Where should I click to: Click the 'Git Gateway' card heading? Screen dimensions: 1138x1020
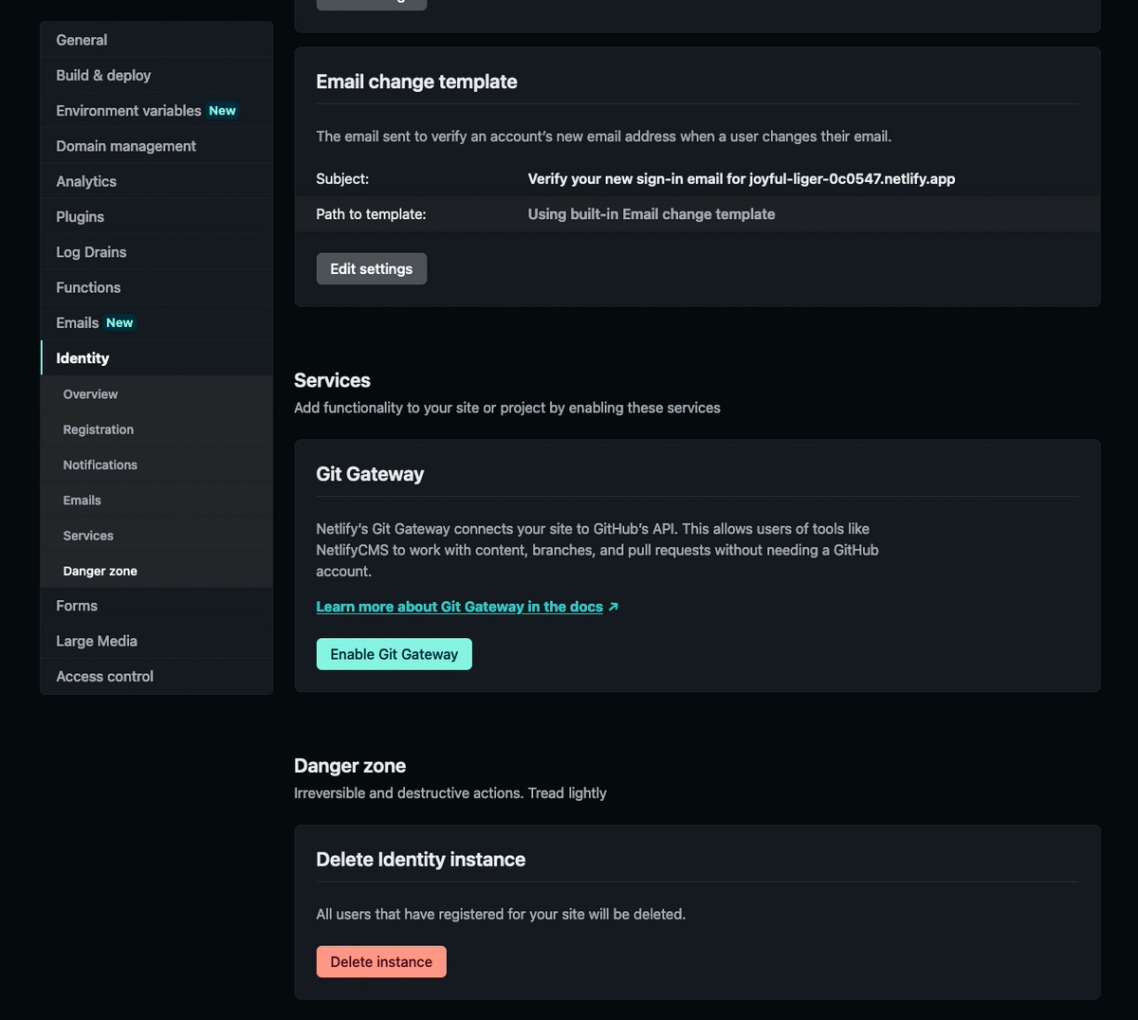370,474
